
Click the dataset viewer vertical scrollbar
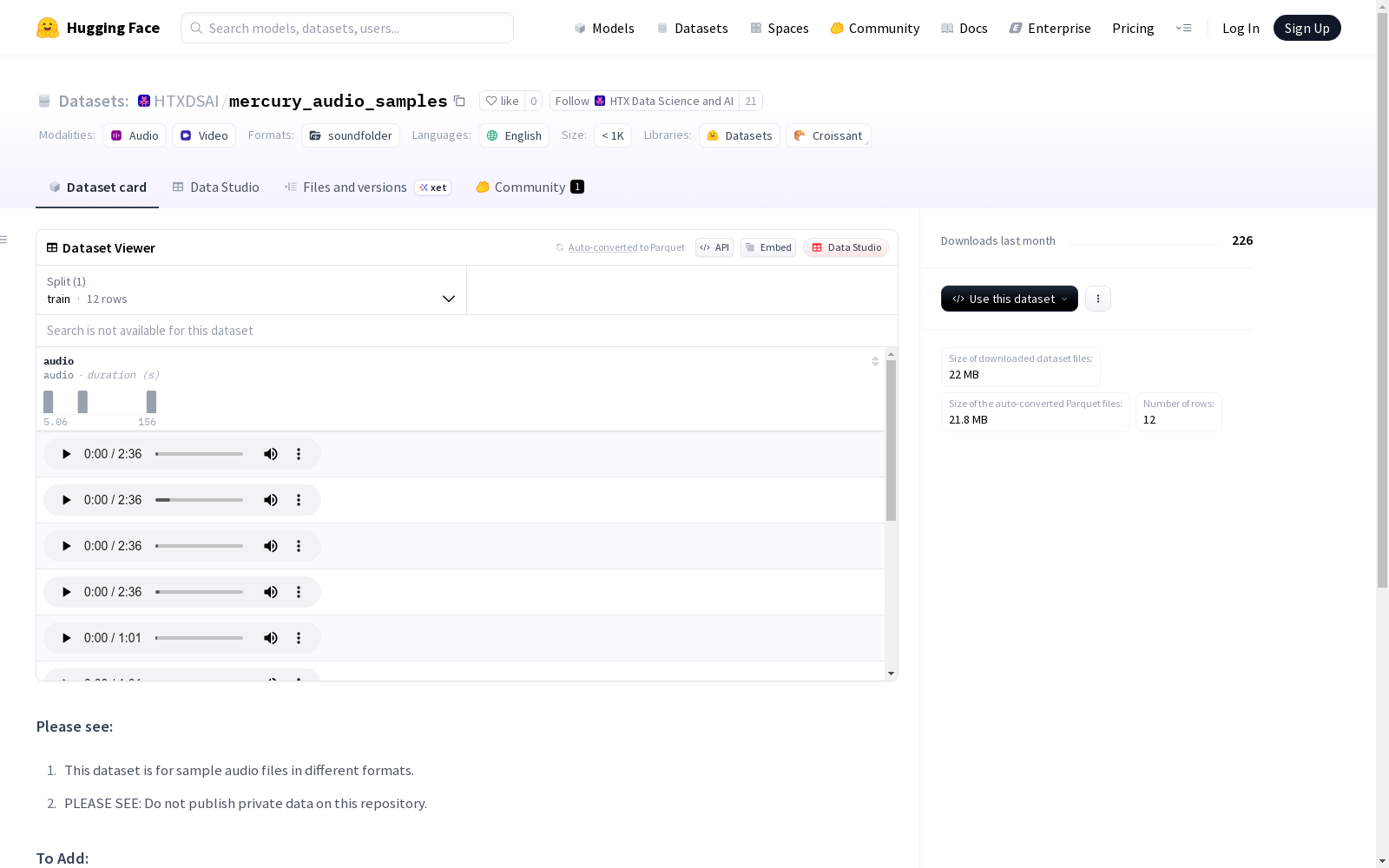pos(891,441)
